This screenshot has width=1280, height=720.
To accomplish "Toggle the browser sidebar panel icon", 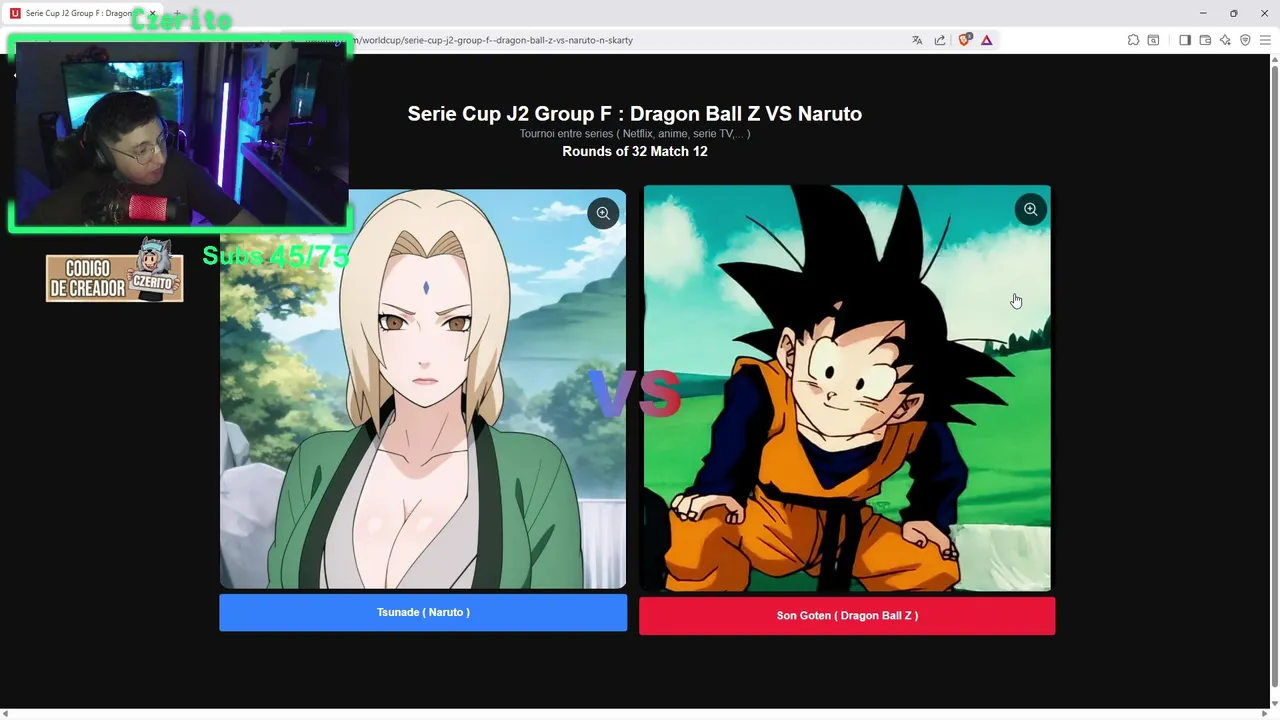I will [x=1185, y=40].
